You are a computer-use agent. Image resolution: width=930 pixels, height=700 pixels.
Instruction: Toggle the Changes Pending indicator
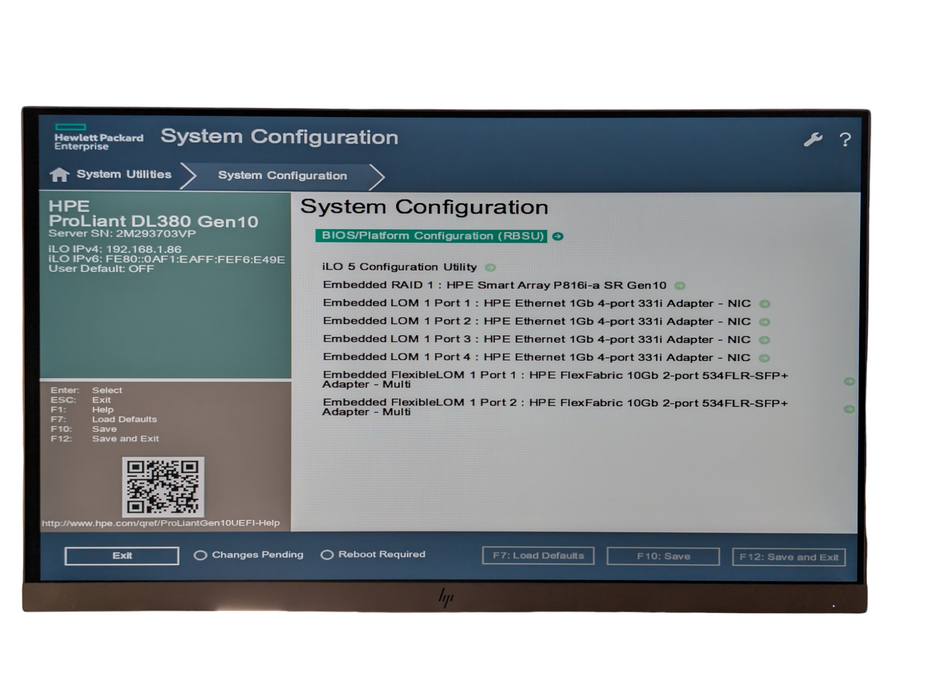coord(200,555)
